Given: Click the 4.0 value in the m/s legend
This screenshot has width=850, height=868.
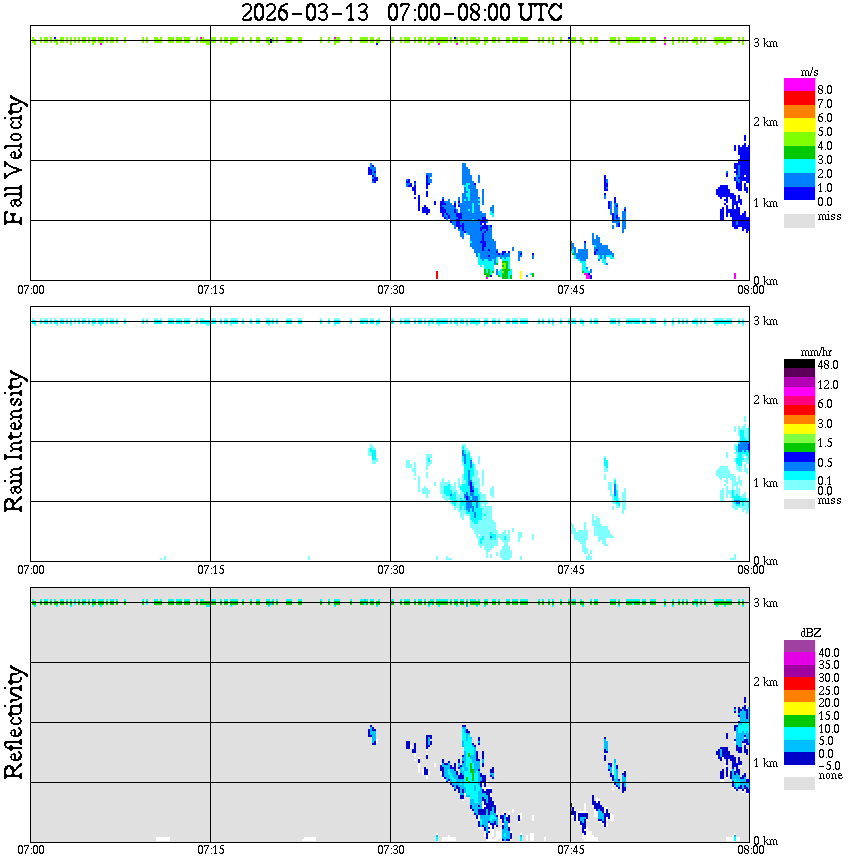Looking at the screenshot, I should [825, 146].
